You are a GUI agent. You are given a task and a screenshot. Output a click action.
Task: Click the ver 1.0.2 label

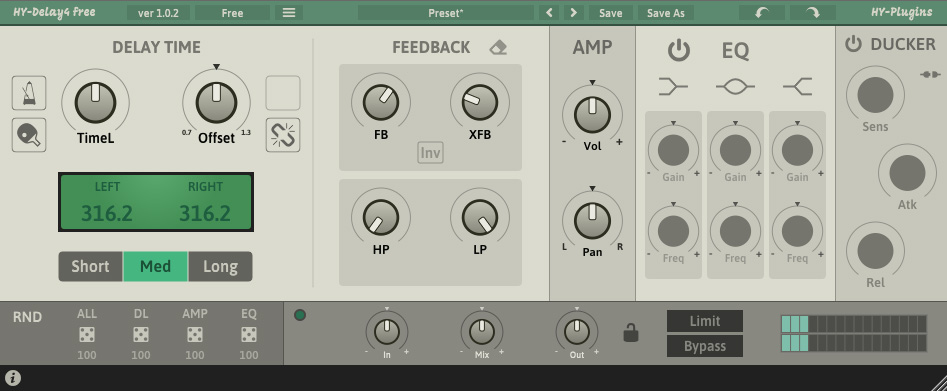[158, 13]
